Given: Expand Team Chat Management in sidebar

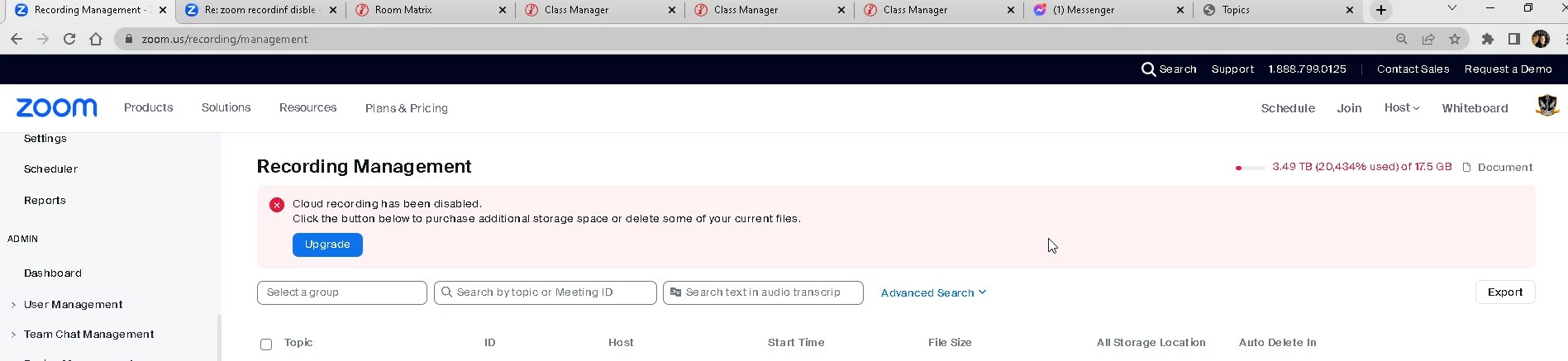Looking at the screenshot, I should [88, 335].
